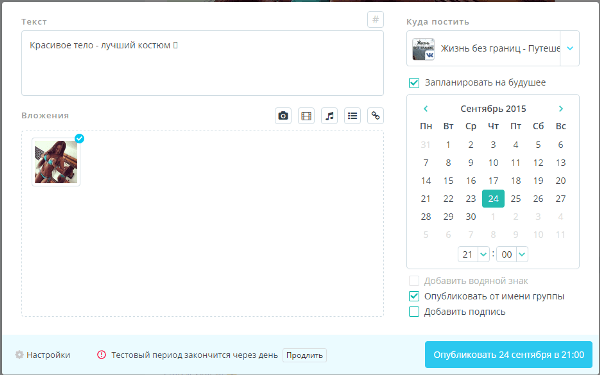Open the minutes dropdown showing 00
The image size is (600, 375).
[522, 254]
